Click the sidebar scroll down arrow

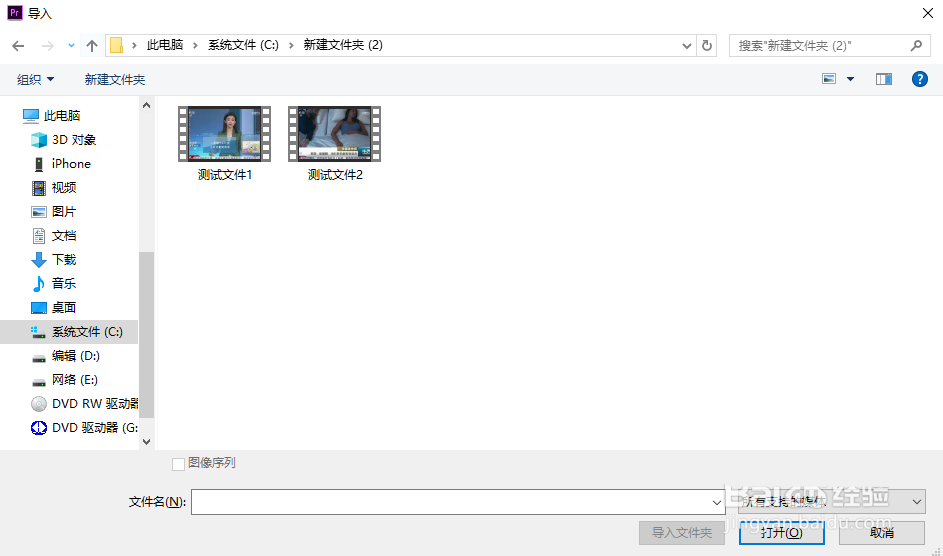(x=147, y=441)
